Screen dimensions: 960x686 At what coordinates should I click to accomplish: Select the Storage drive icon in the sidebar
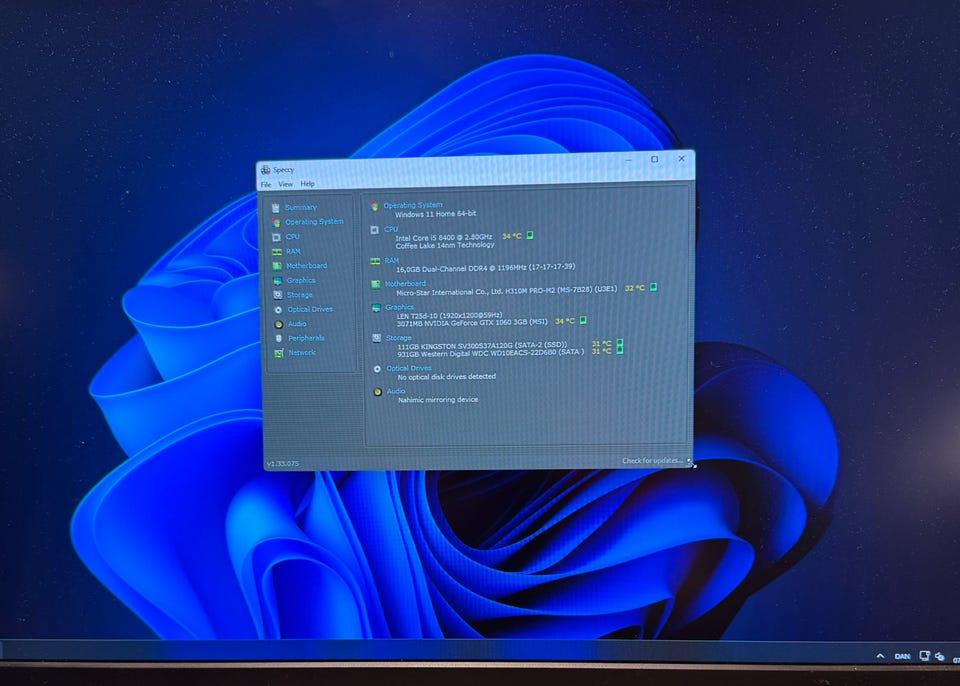pos(277,295)
